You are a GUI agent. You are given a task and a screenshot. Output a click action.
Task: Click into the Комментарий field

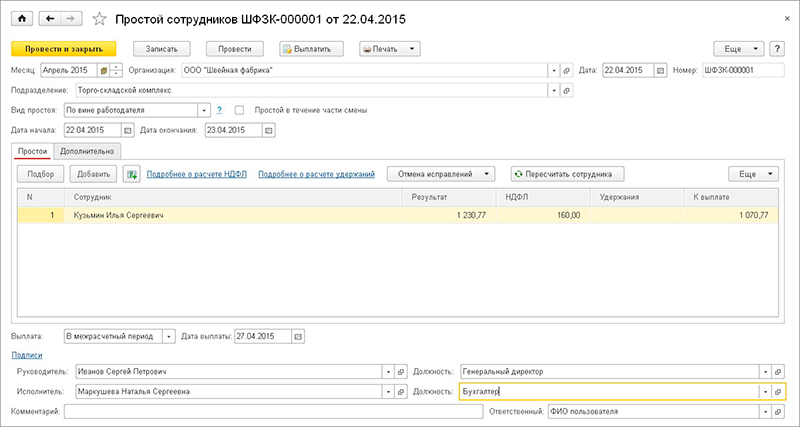tap(273, 411)
